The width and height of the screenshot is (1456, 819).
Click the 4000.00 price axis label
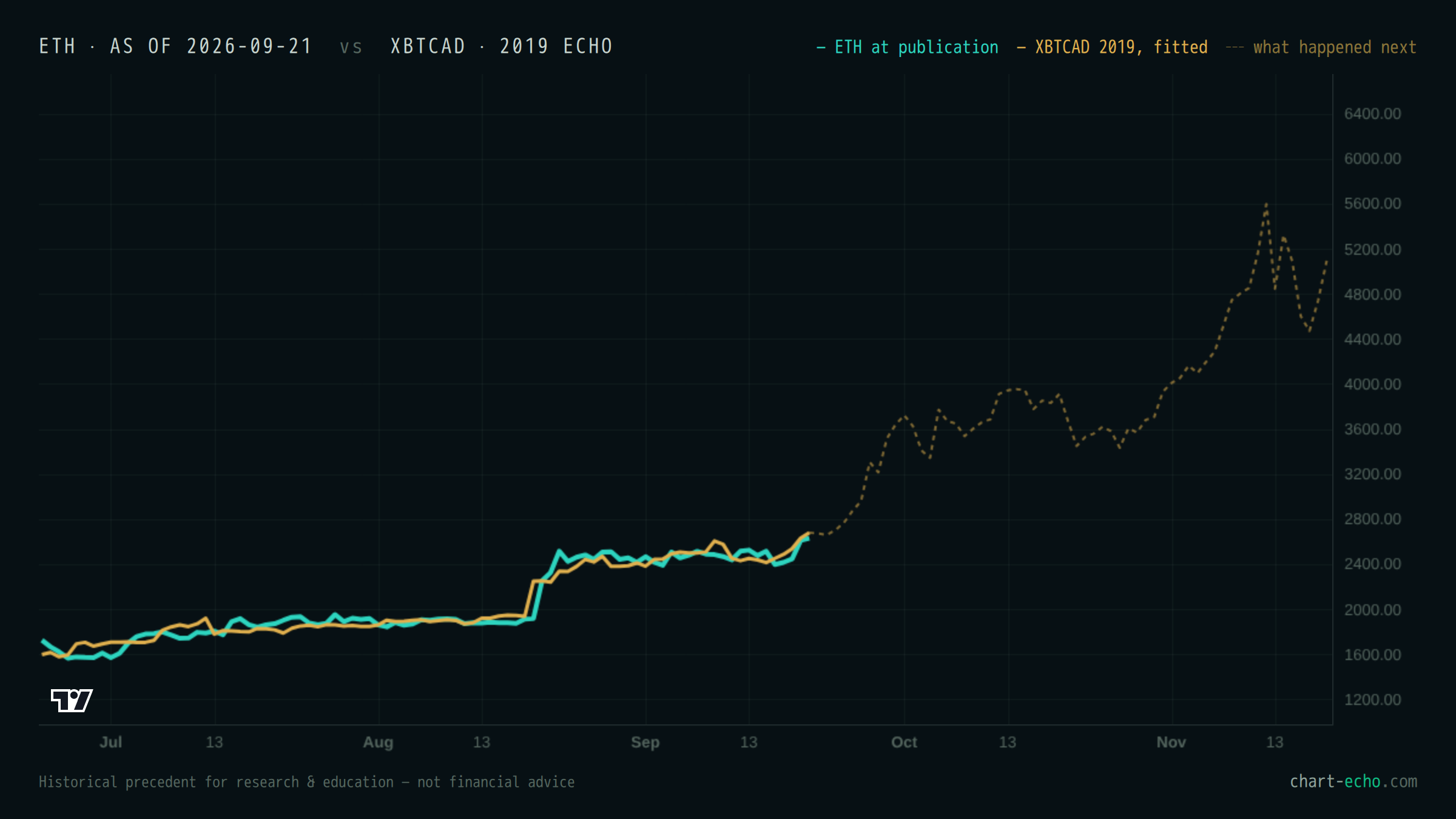click(1372, 384)
